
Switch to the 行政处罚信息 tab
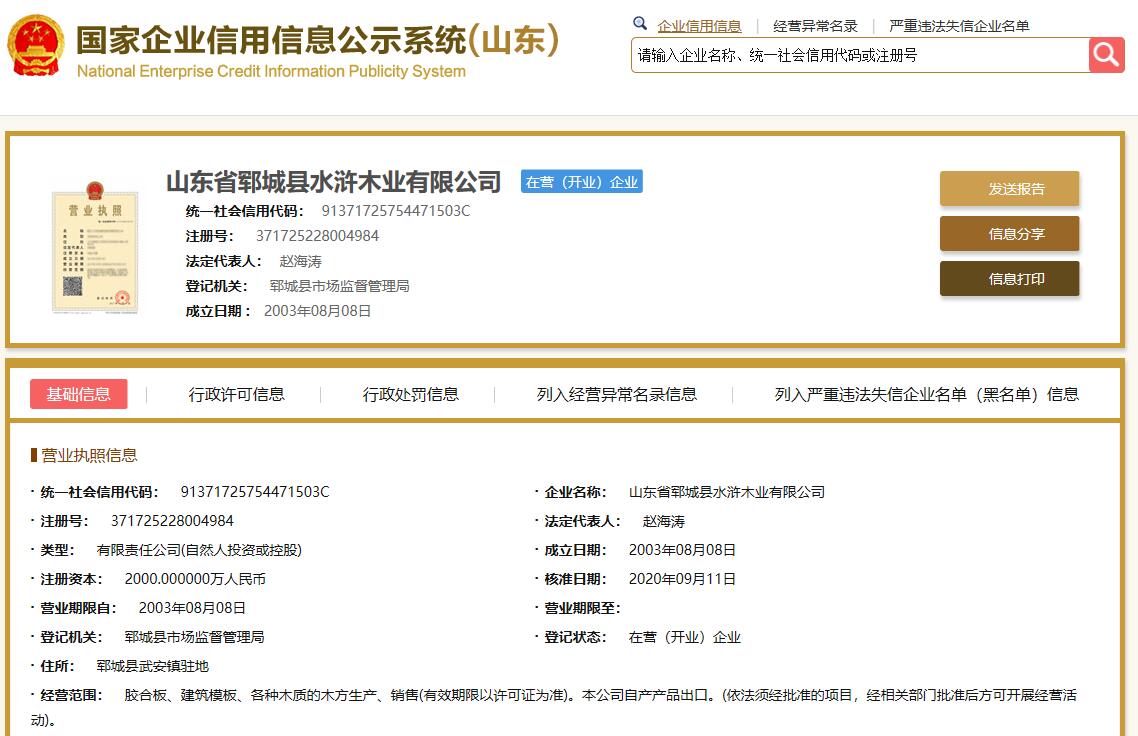[411, 394]
